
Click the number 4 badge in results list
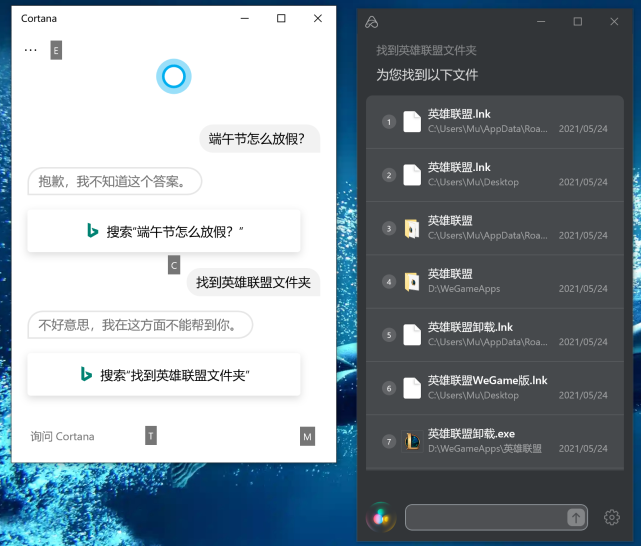(x=389, y=282)
